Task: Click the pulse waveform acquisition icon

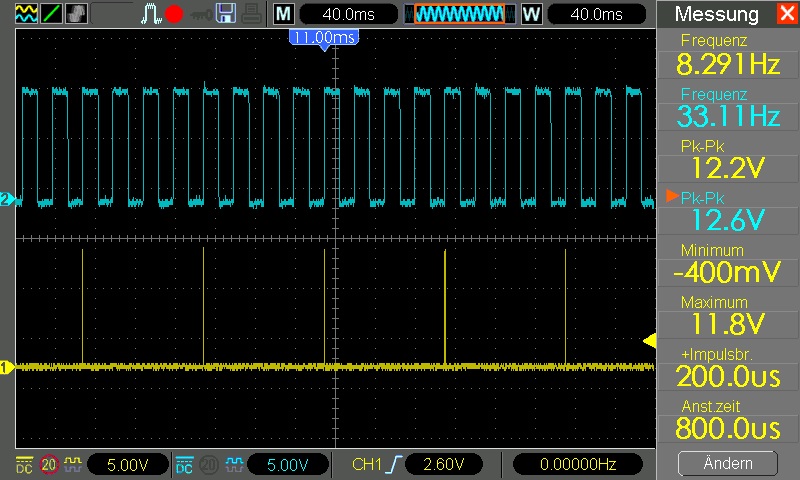Action: pyautogui.click(x=151, y=14)
